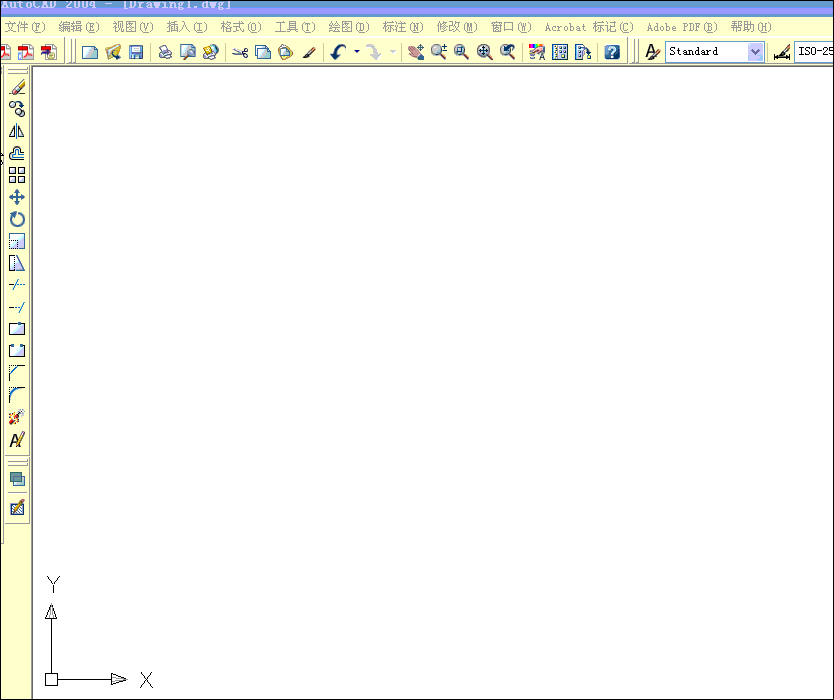
Task: Expand the Undo history dropdown arrow
Action: click(x=357, y=52)
